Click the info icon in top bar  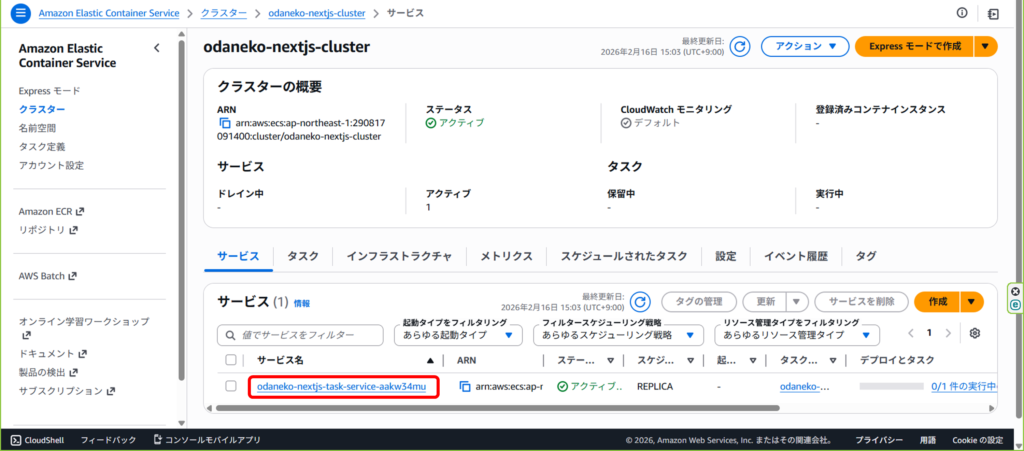tap(962, 13)
